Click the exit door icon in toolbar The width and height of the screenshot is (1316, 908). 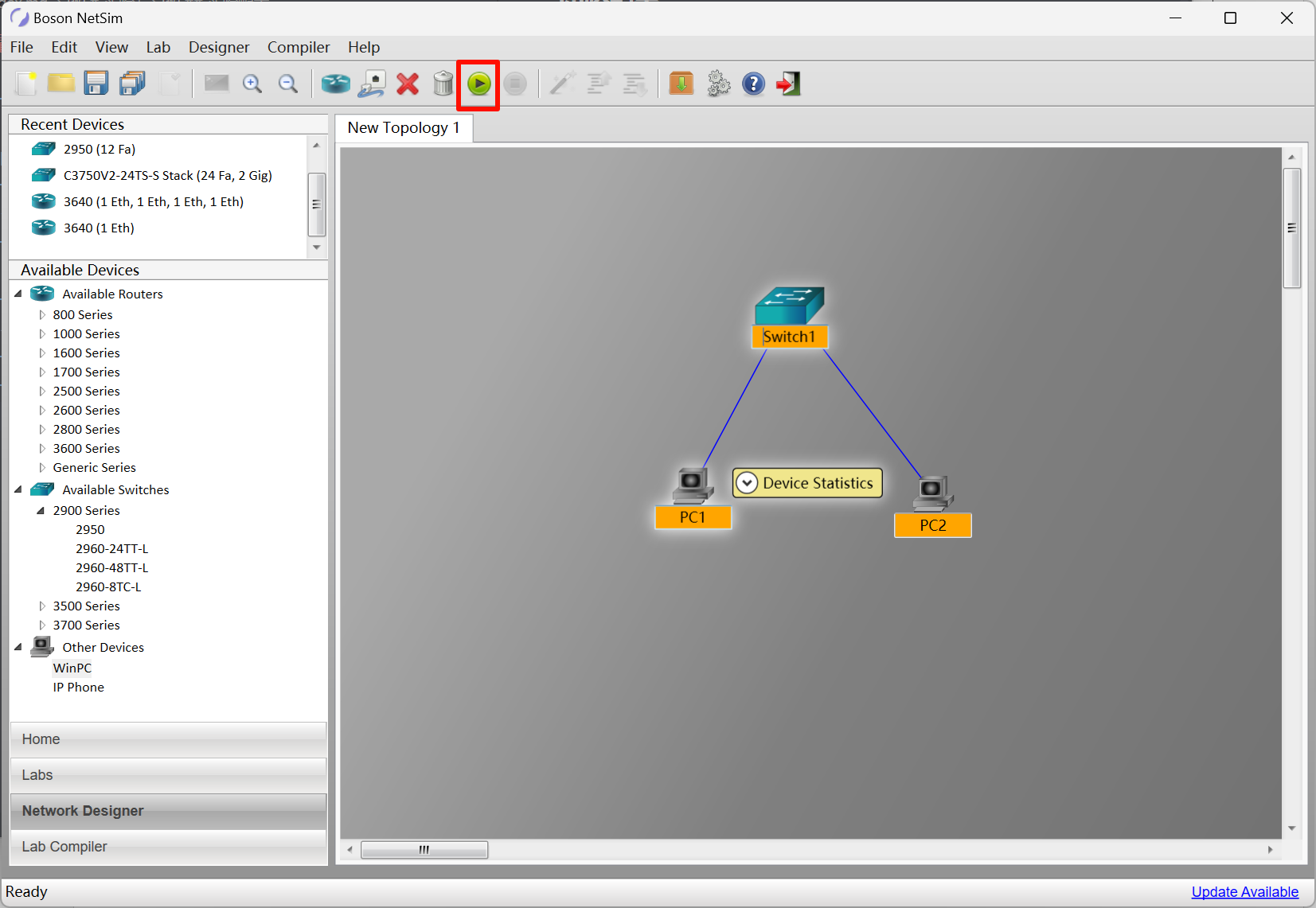788,83
